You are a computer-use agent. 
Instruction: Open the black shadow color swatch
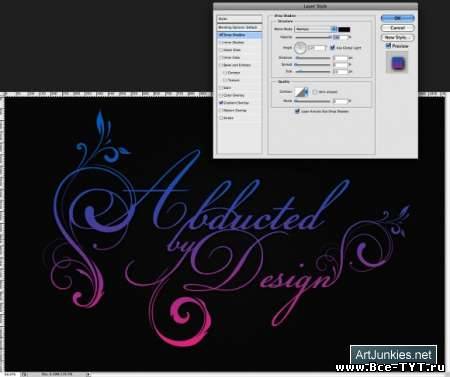click(344, 29)
